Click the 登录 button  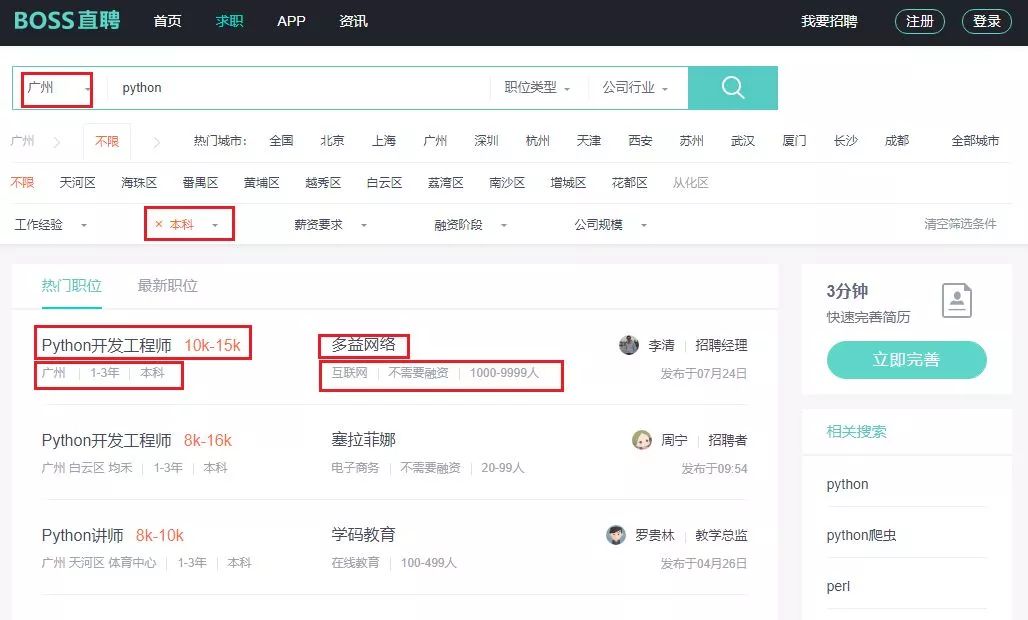tap(986, 21)
